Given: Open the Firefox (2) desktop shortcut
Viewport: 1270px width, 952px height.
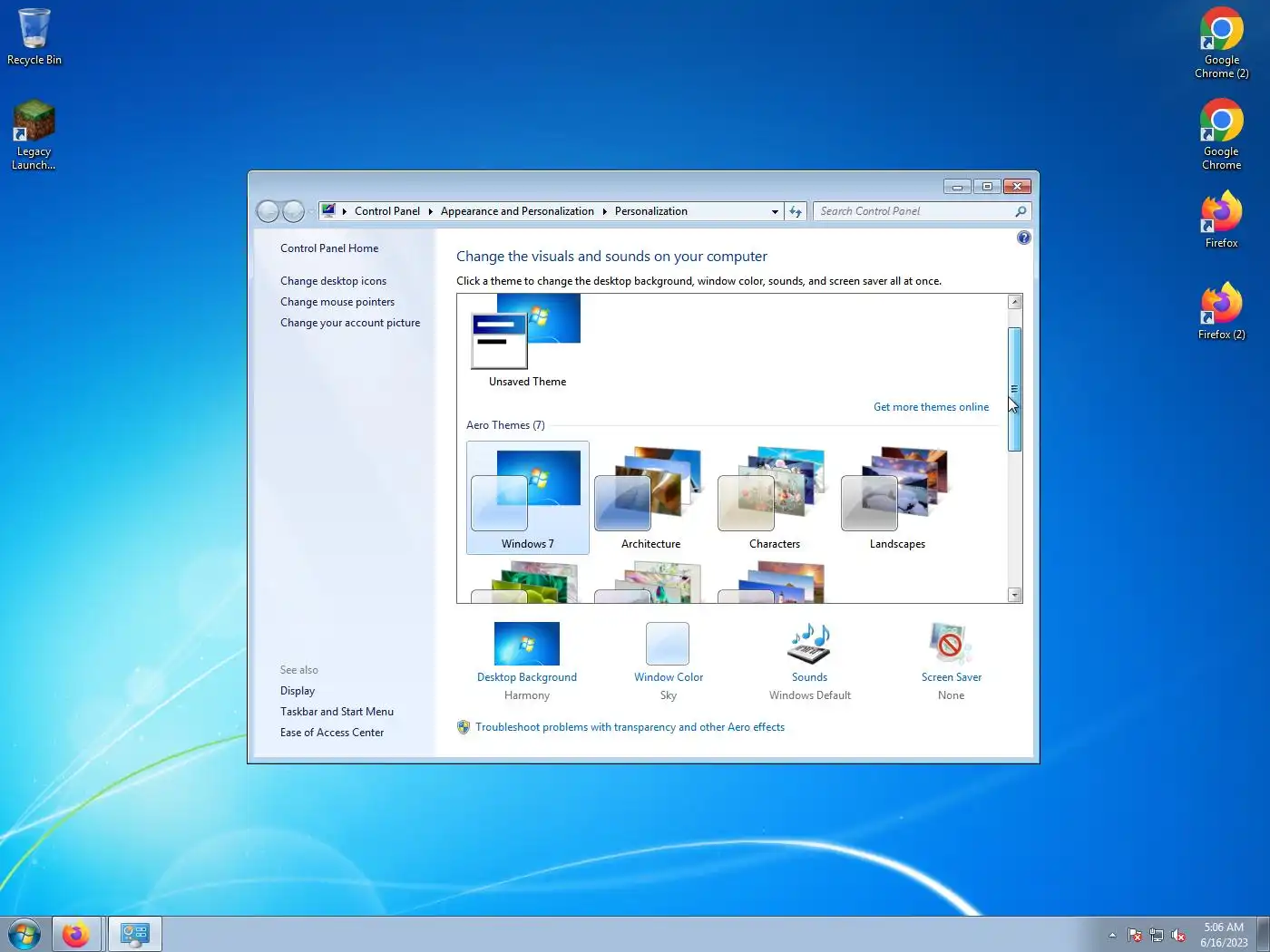Looking at the screenshot, I should (1221, 310).
